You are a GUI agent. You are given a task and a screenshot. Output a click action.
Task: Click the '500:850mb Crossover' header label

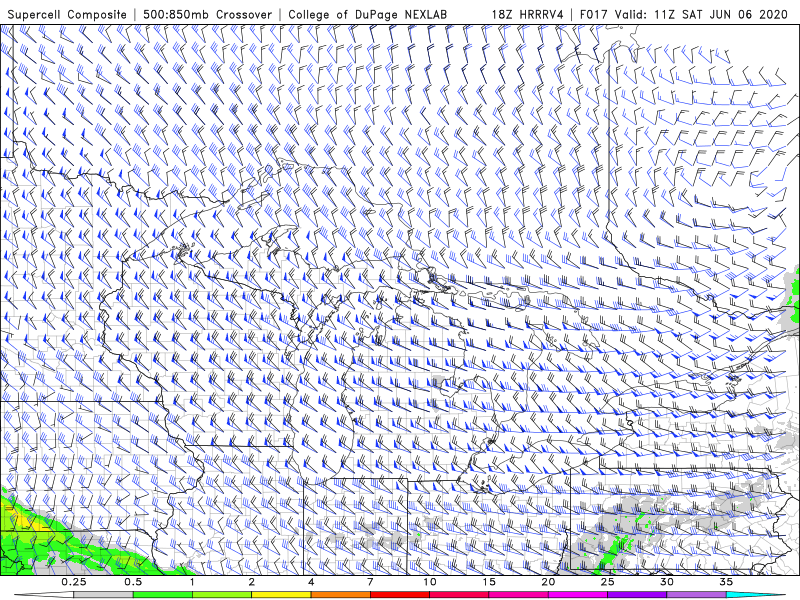coord(207,15)
